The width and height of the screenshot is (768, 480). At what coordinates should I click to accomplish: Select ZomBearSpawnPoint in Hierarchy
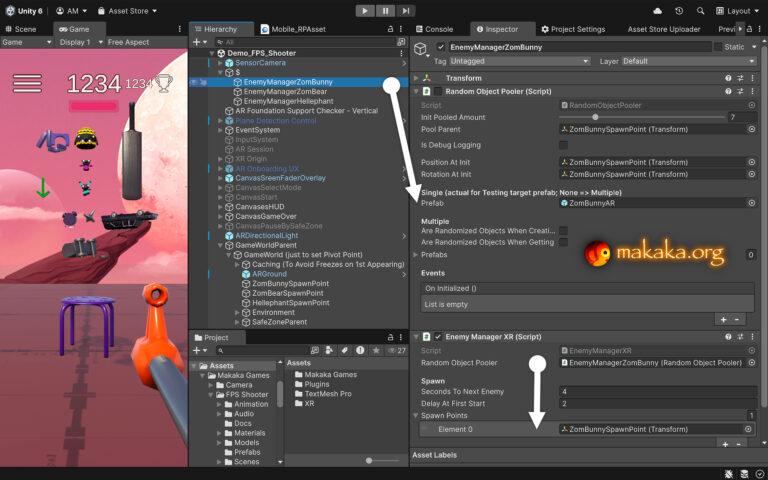pos(288,293)
